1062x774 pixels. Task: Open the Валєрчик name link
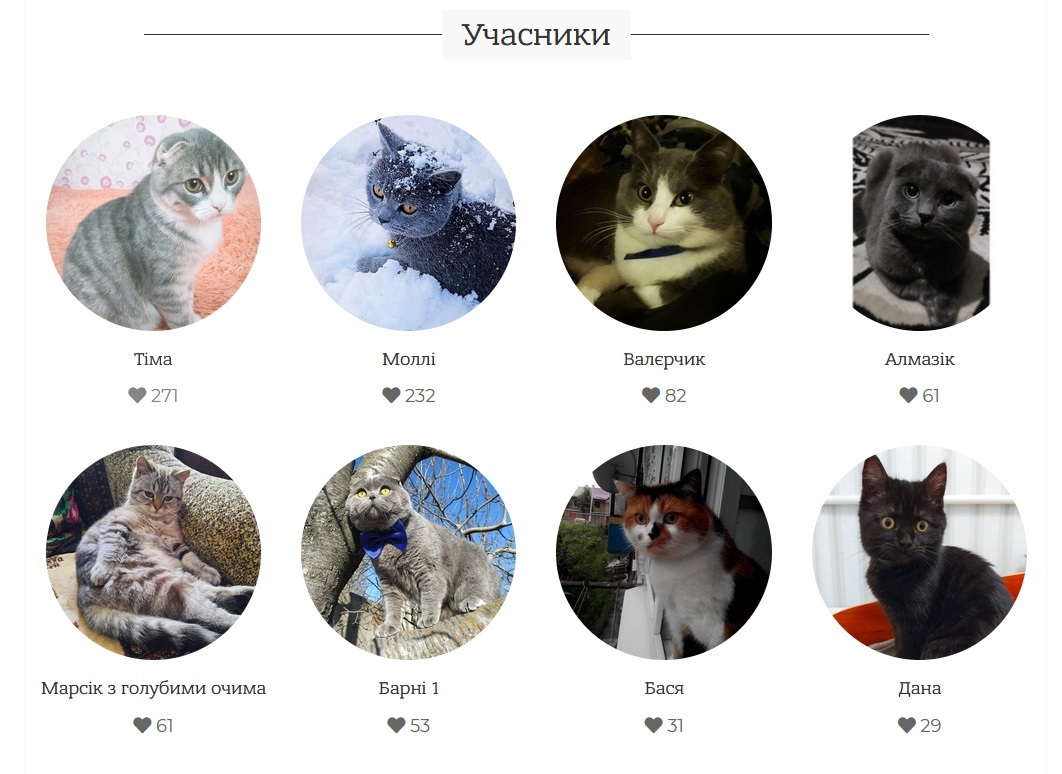click(664, 359)
